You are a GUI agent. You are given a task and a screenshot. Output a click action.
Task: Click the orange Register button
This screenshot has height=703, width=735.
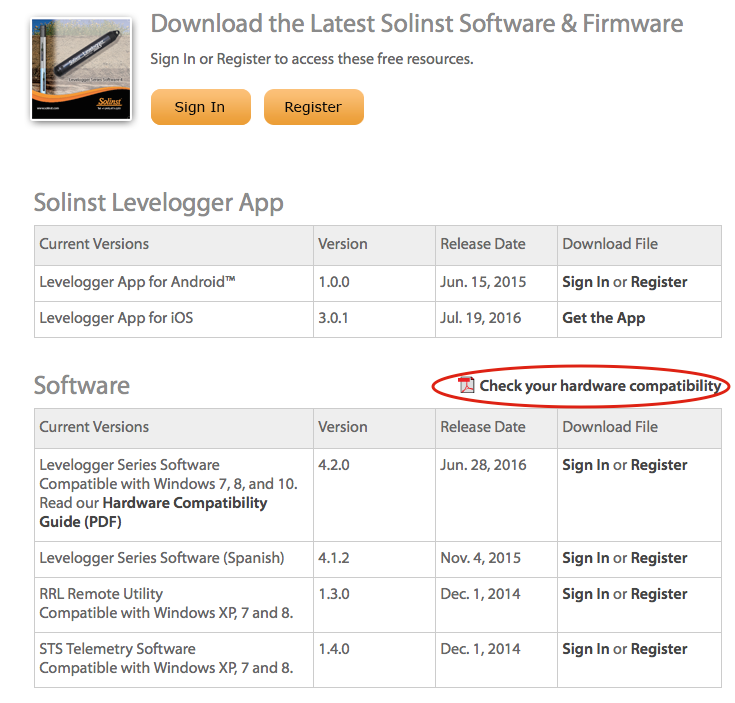point(314,107)
